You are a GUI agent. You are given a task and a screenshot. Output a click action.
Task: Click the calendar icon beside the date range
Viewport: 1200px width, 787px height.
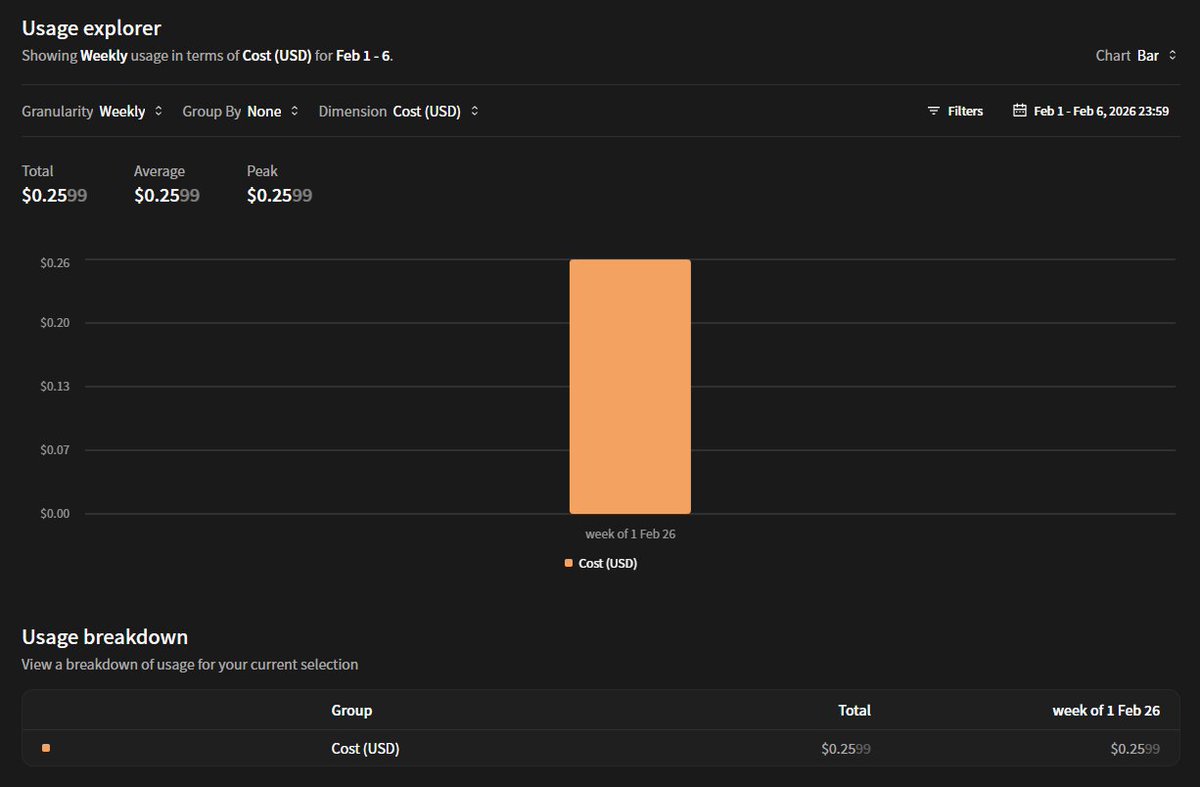click(x=1019, y=111)
